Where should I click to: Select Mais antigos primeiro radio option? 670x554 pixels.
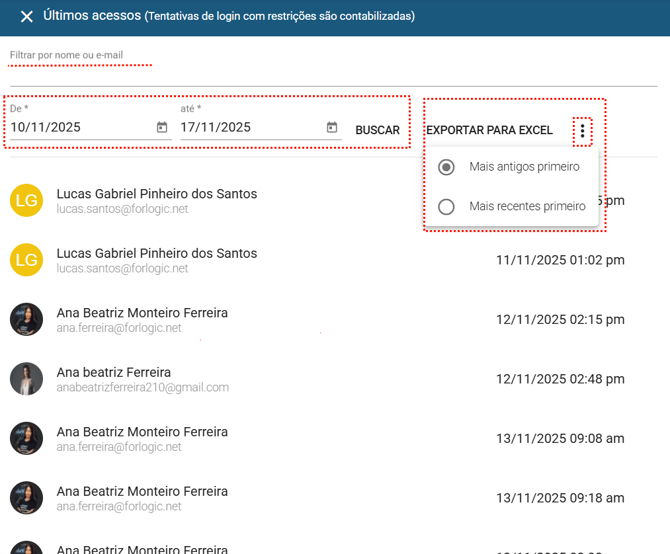[447, 167]
